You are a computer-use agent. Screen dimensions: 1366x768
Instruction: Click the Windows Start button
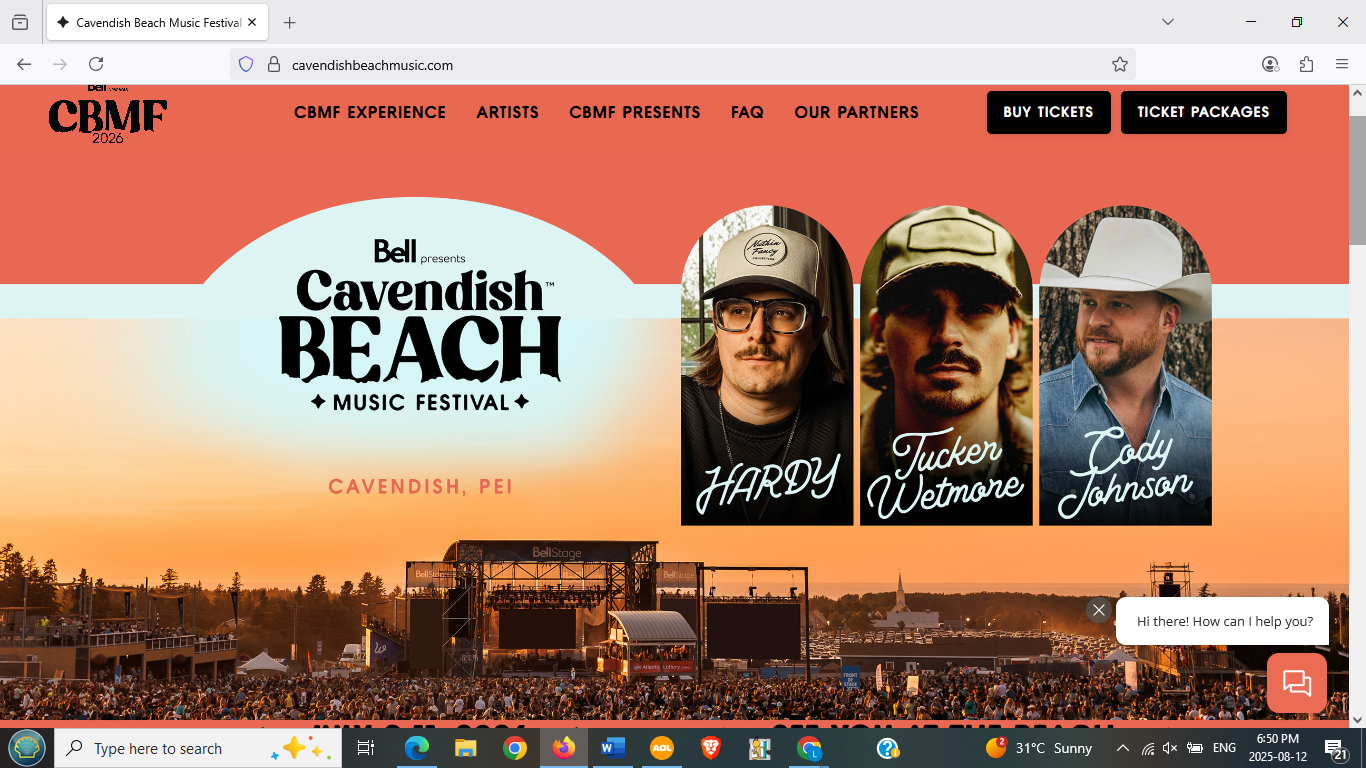[26, 748]
